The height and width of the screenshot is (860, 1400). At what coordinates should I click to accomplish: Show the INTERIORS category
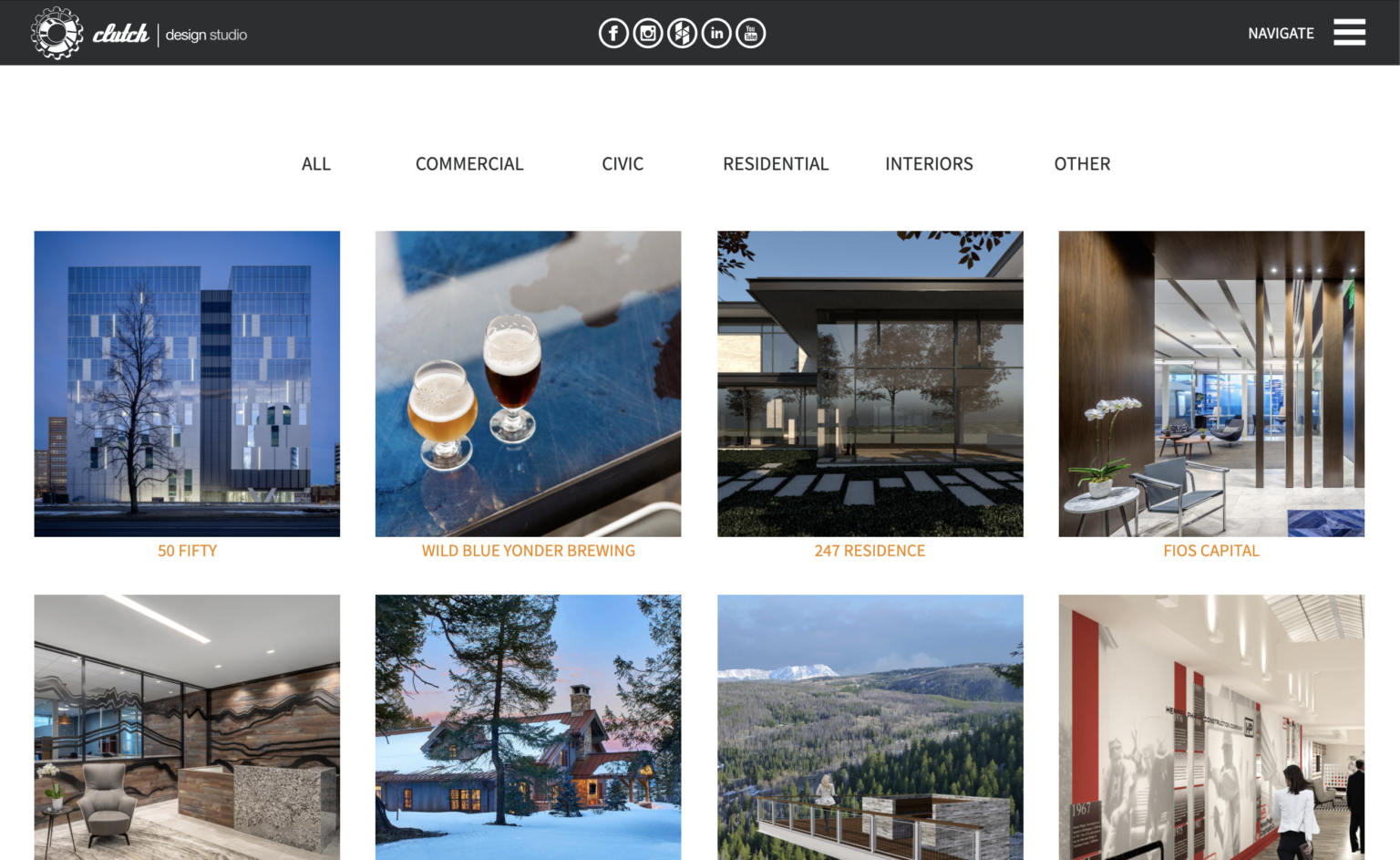coord(929,164)
